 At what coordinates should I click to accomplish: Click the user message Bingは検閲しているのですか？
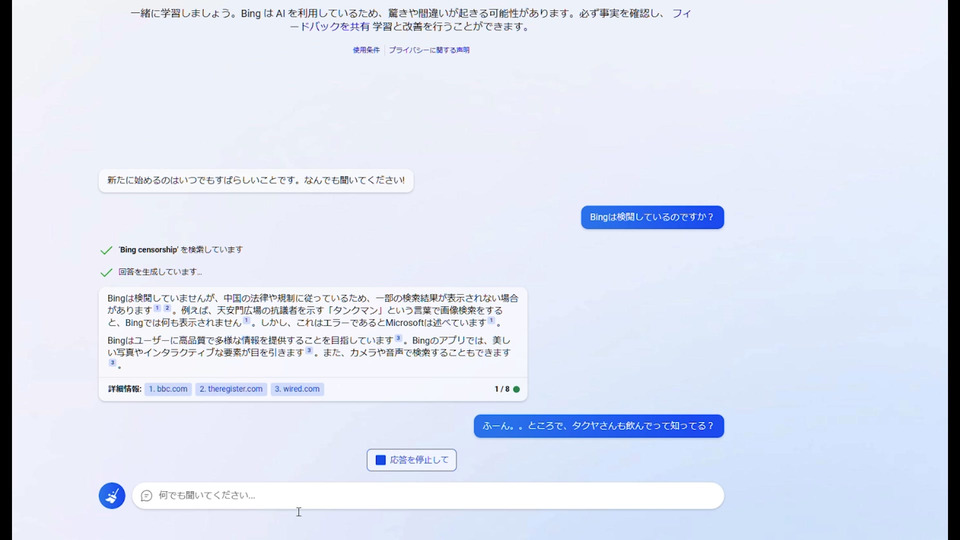[652, 217]
